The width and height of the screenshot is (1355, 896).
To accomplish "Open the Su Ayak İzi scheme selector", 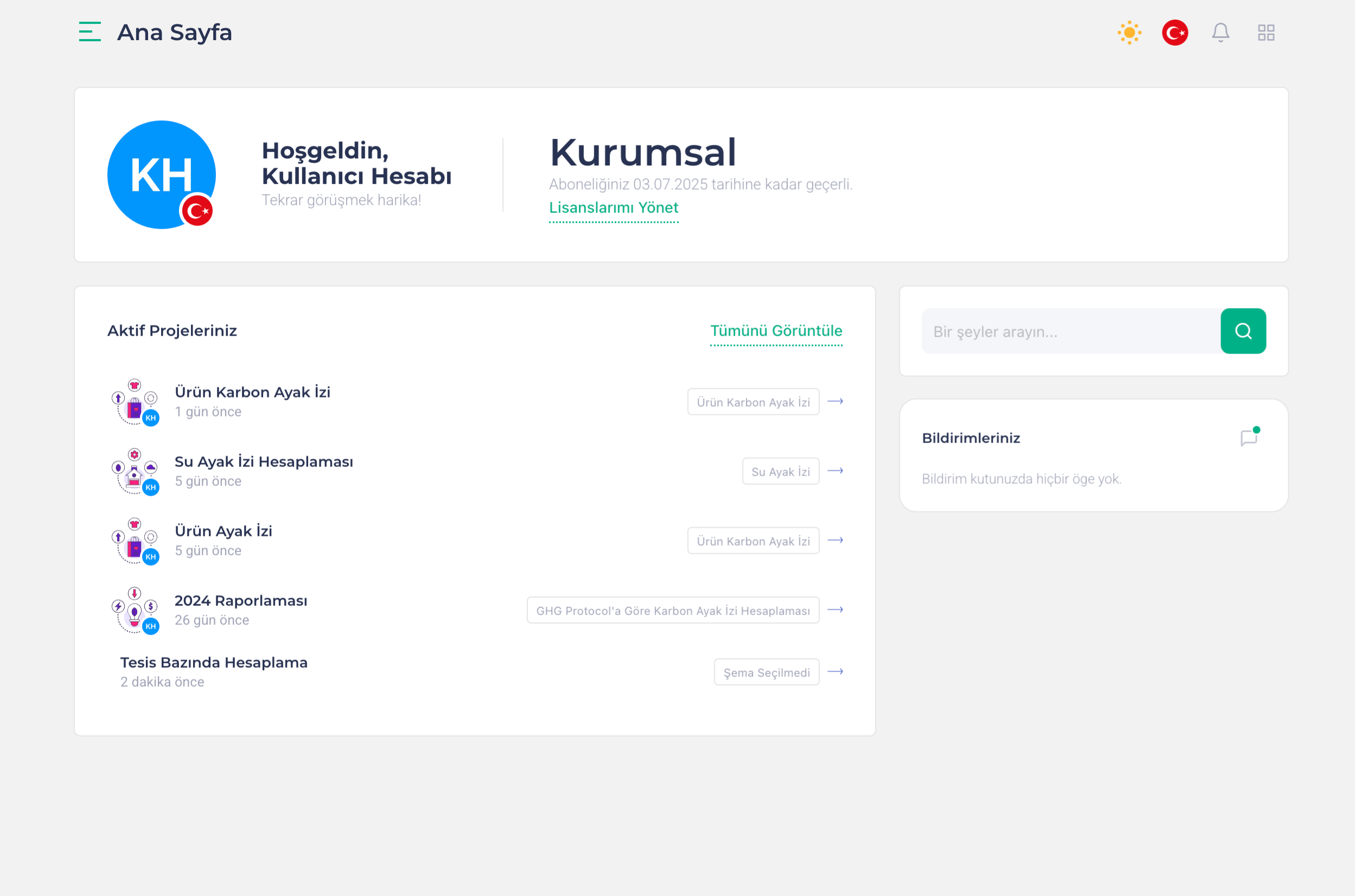I will [x=781, y=471].
